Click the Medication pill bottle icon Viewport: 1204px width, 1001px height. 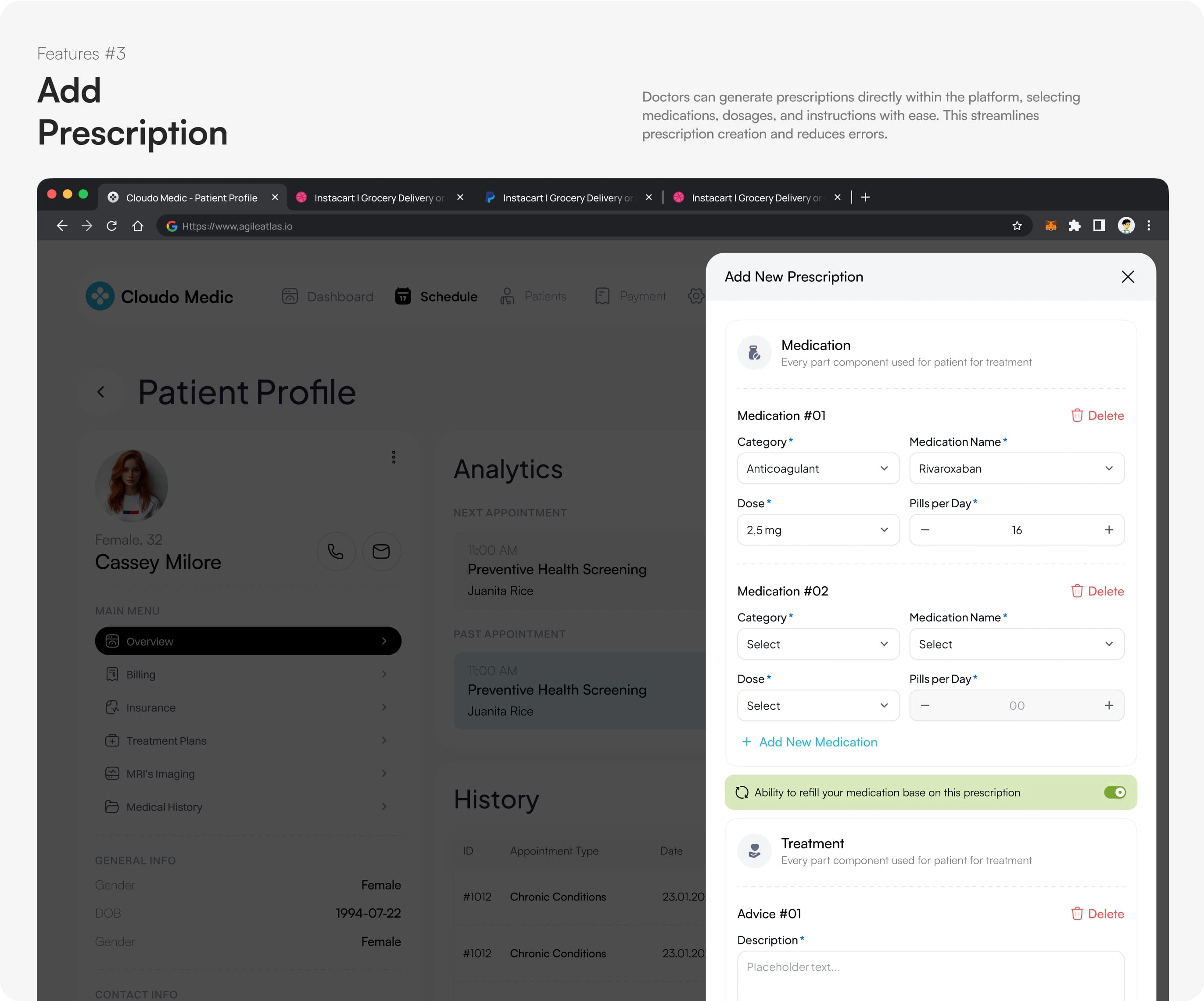pyautogui.click(x=755, y=352)
